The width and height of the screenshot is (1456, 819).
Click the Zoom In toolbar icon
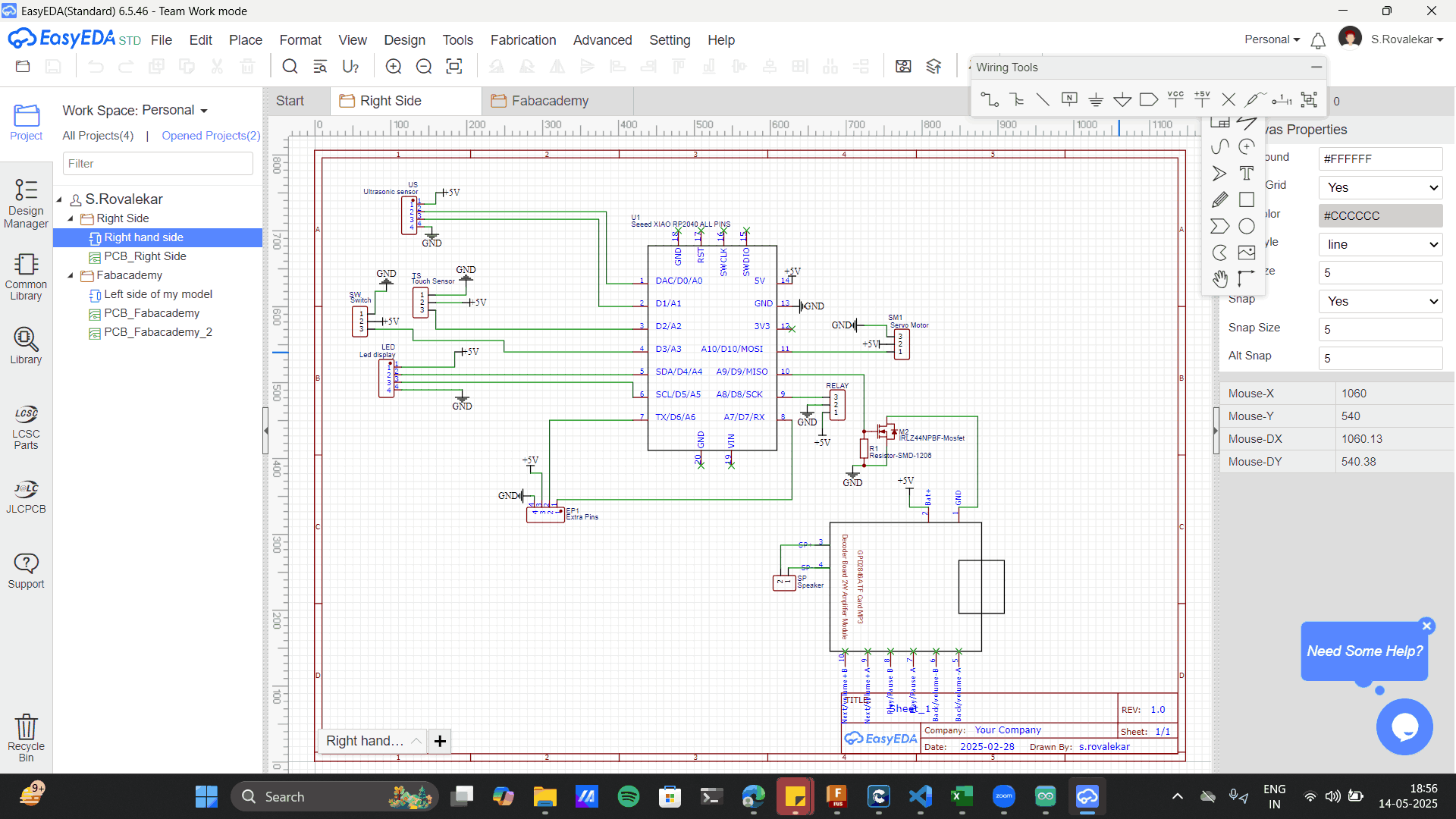click(394, 67)
